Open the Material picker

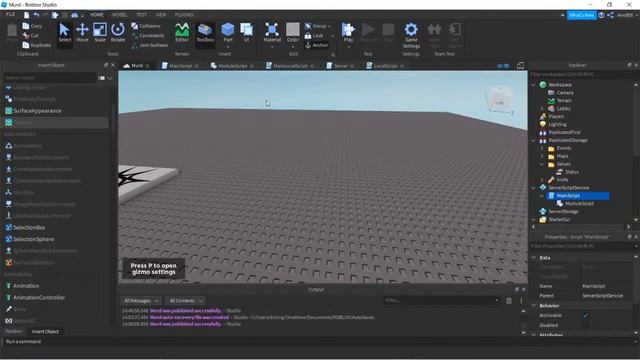click(272, 33)
